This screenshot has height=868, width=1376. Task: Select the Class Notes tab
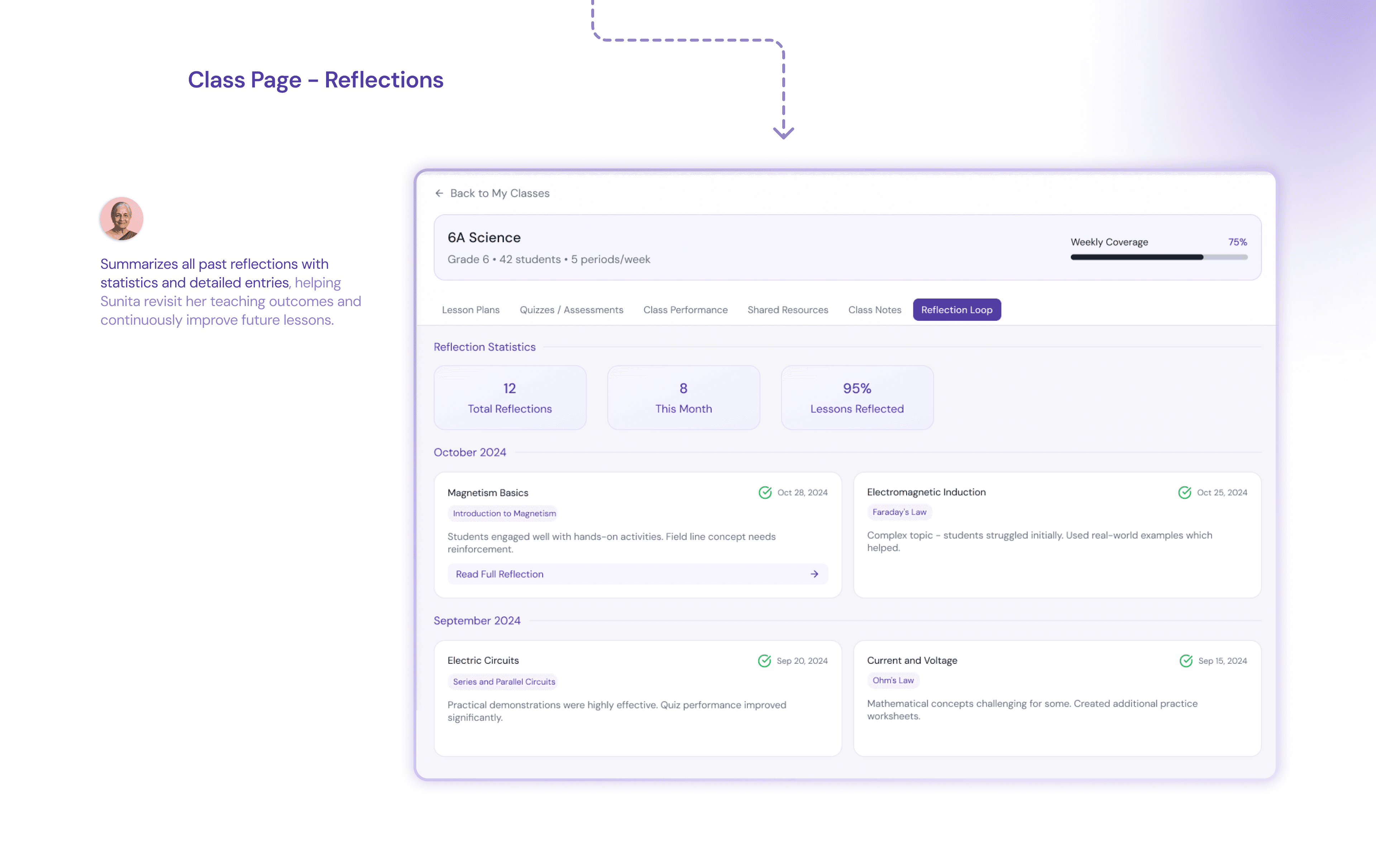click(x=874, y=310)
